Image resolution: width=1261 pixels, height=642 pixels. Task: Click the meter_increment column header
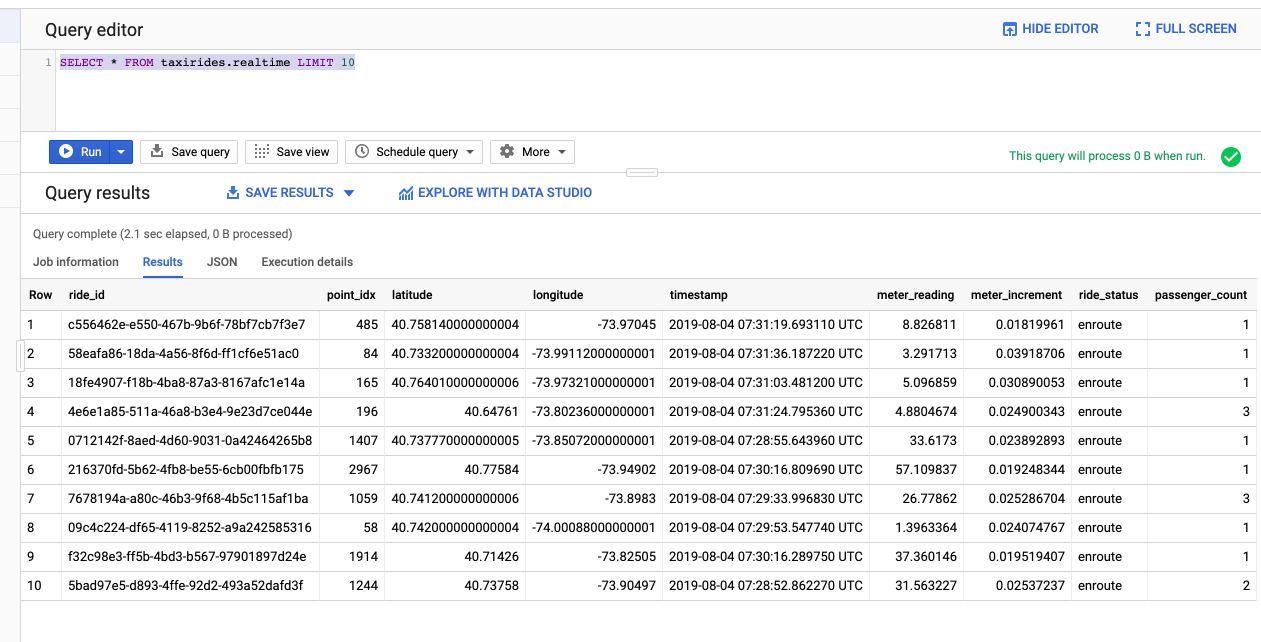tap(1016, 295)
